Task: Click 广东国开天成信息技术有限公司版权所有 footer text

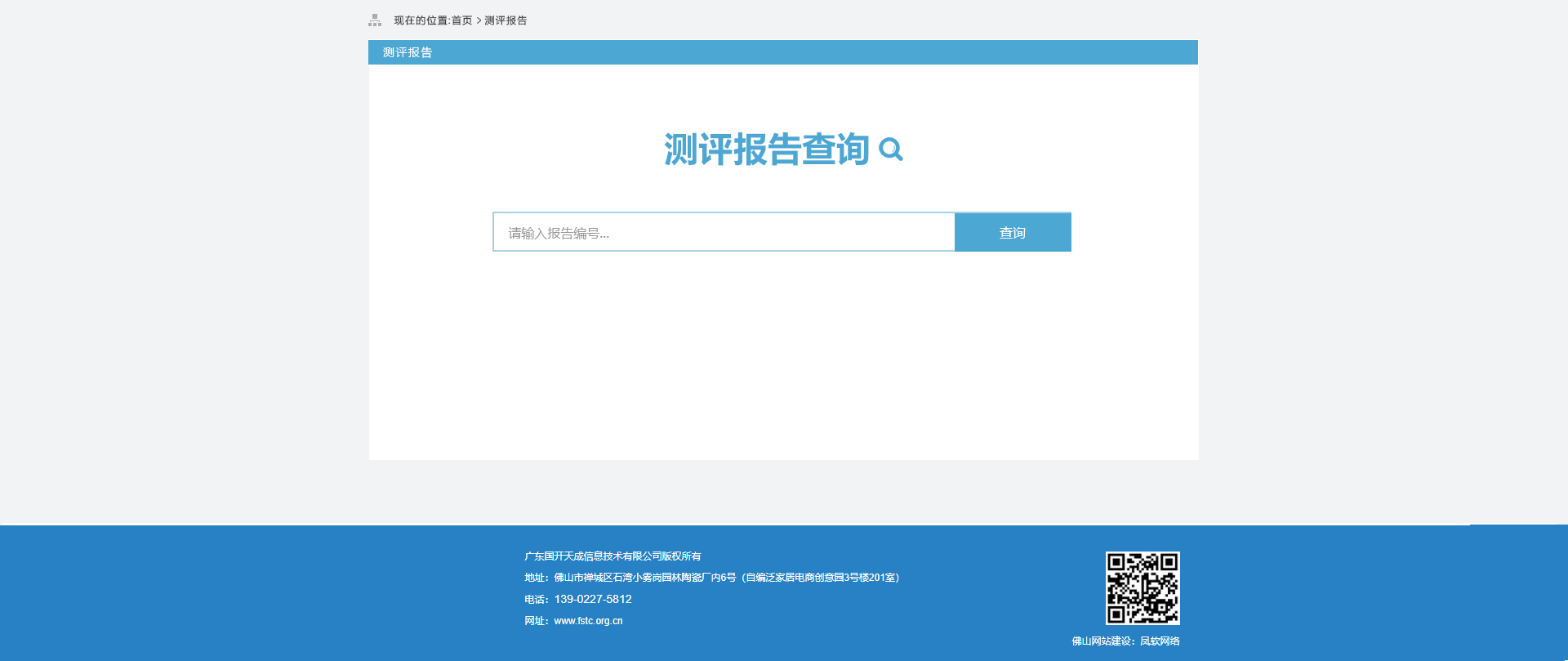Action: (x=612, y=556)
